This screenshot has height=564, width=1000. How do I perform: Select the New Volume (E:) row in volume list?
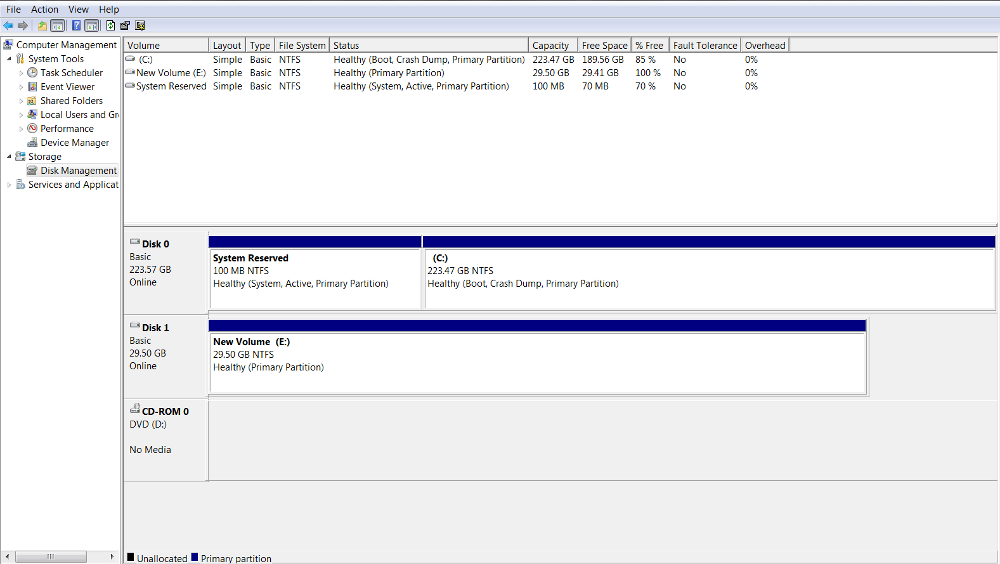(171, 73)
